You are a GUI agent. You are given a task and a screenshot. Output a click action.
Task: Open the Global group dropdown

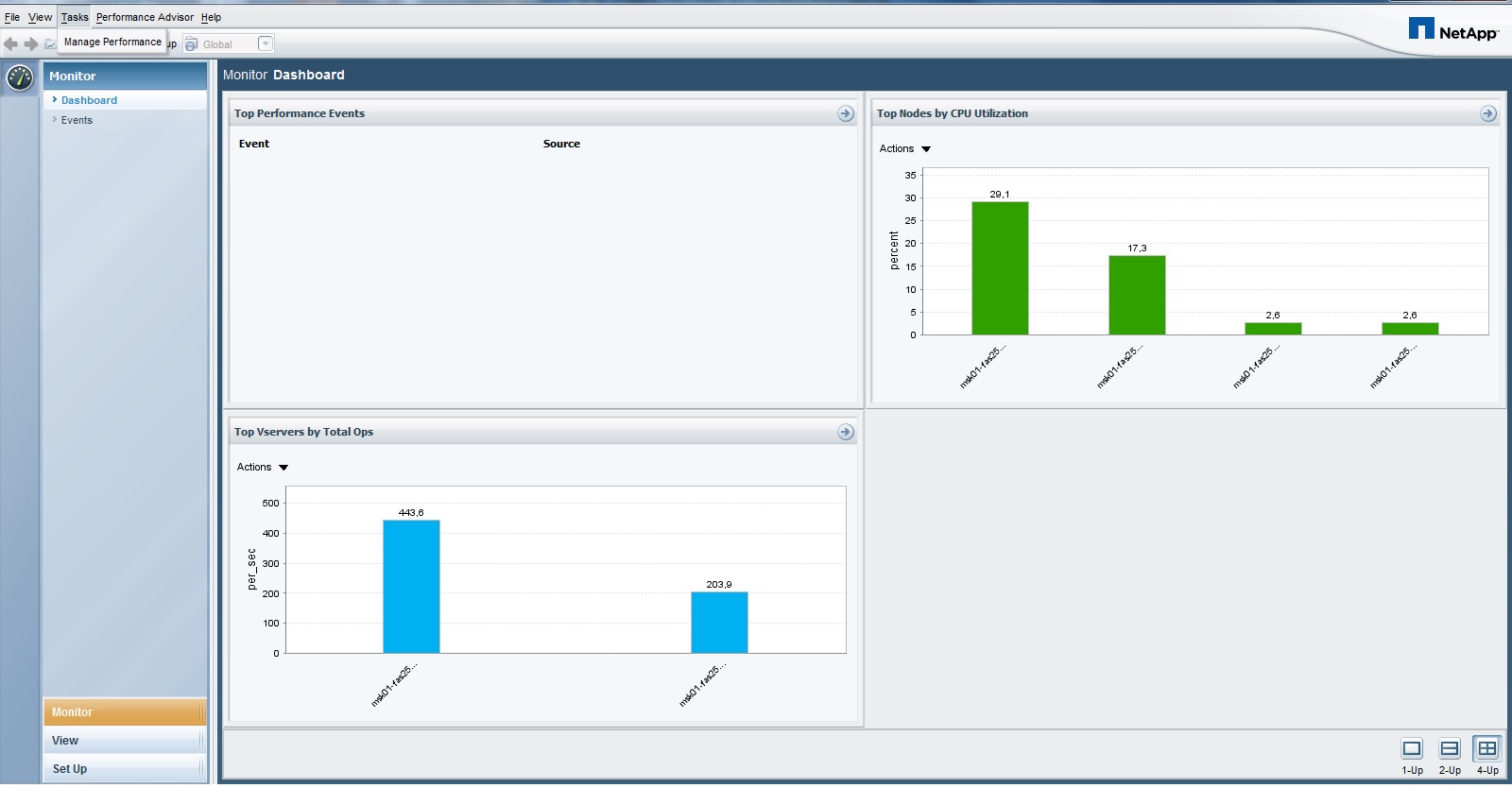tap(266, 43)
